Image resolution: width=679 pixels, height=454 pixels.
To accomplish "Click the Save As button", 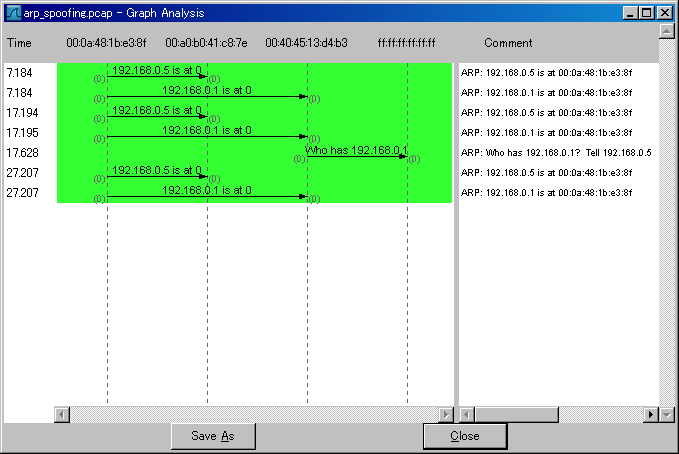I will coord(212,436).
